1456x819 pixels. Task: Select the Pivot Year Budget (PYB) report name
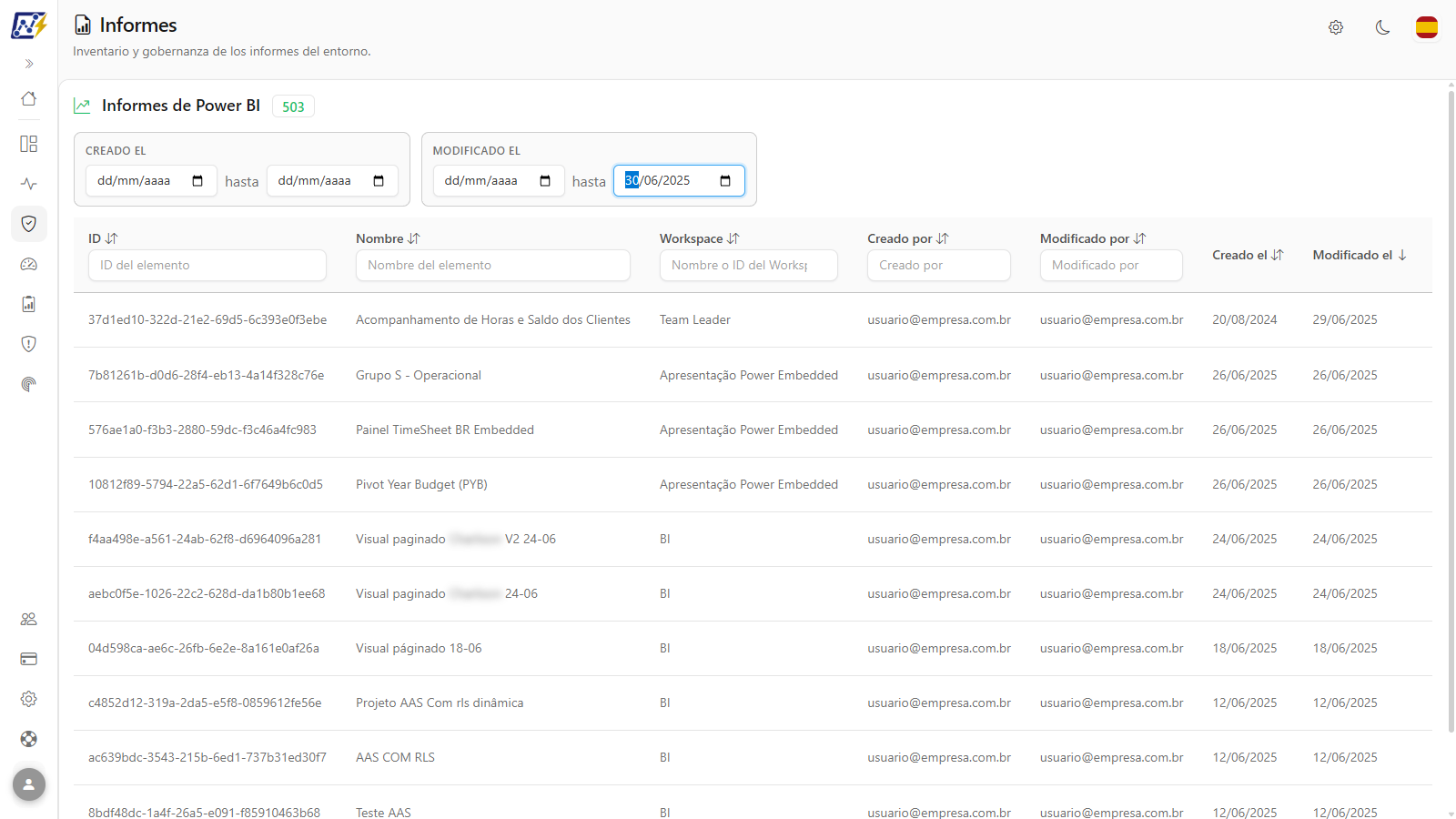[421, 484]
